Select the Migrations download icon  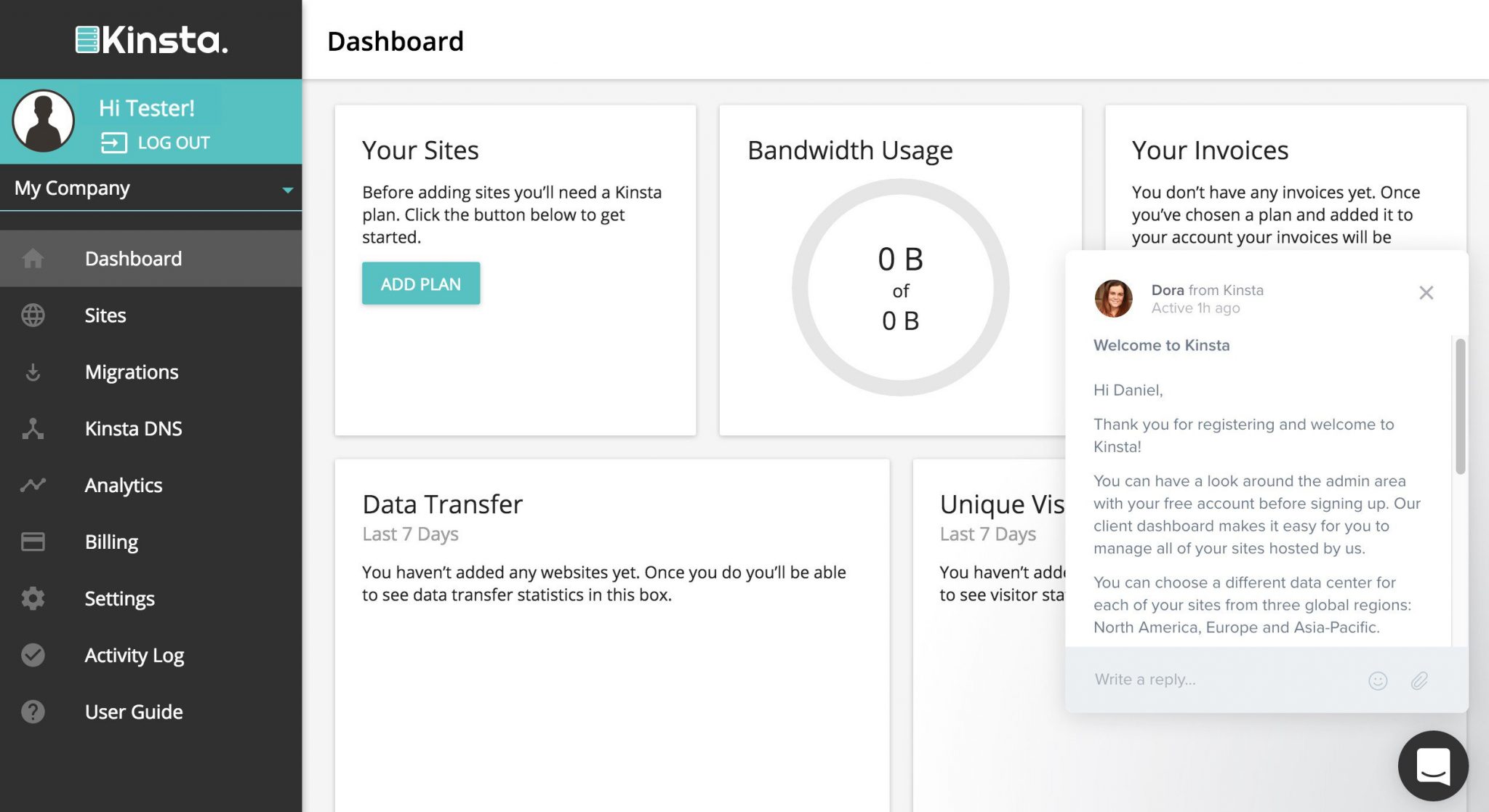[32, 371]
